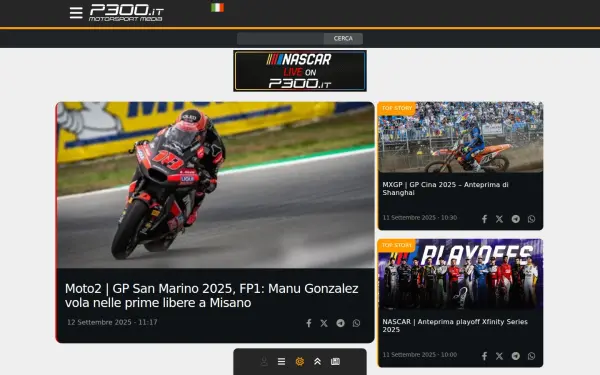
Task: Click the orange gear icon in bottom toolbar
Action: [x=300, y=362]
